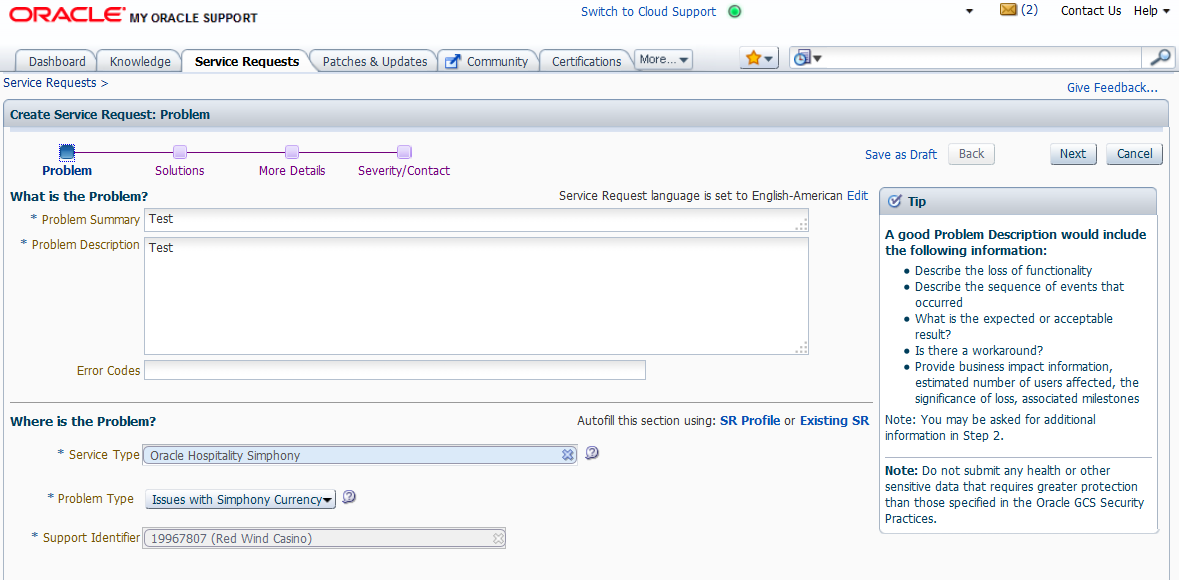Click the Cancel button
The height and width of the screenshot is (580, 1179).
pyautogui.click(x=1135, y=153)
